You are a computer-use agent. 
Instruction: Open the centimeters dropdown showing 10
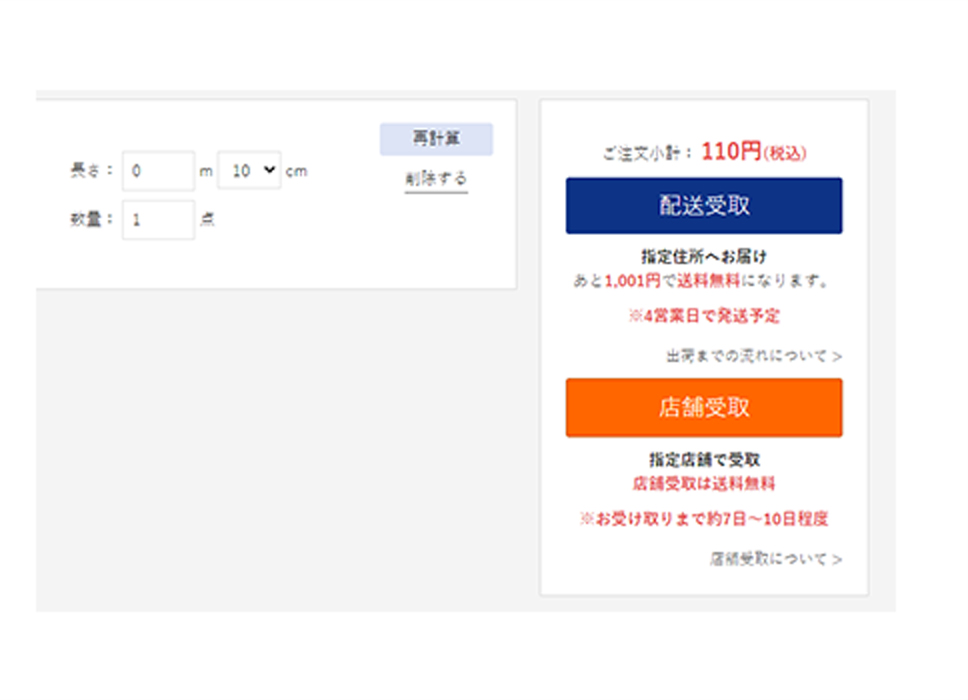[249, 170]
